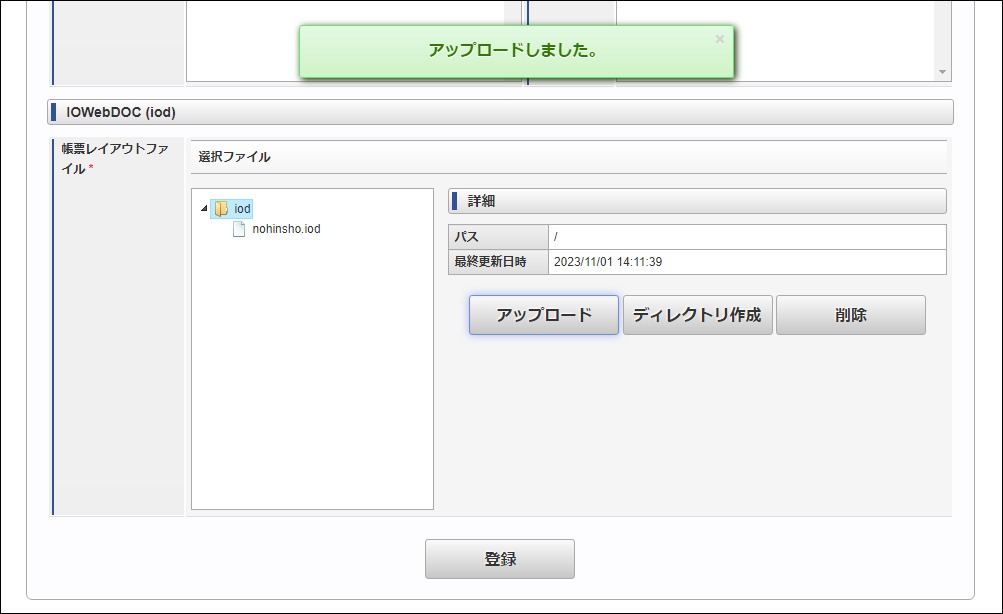
Task: Click the 最終更新日時 value 2023/11/01 14:11:39
Action: [x=608, y=262]
